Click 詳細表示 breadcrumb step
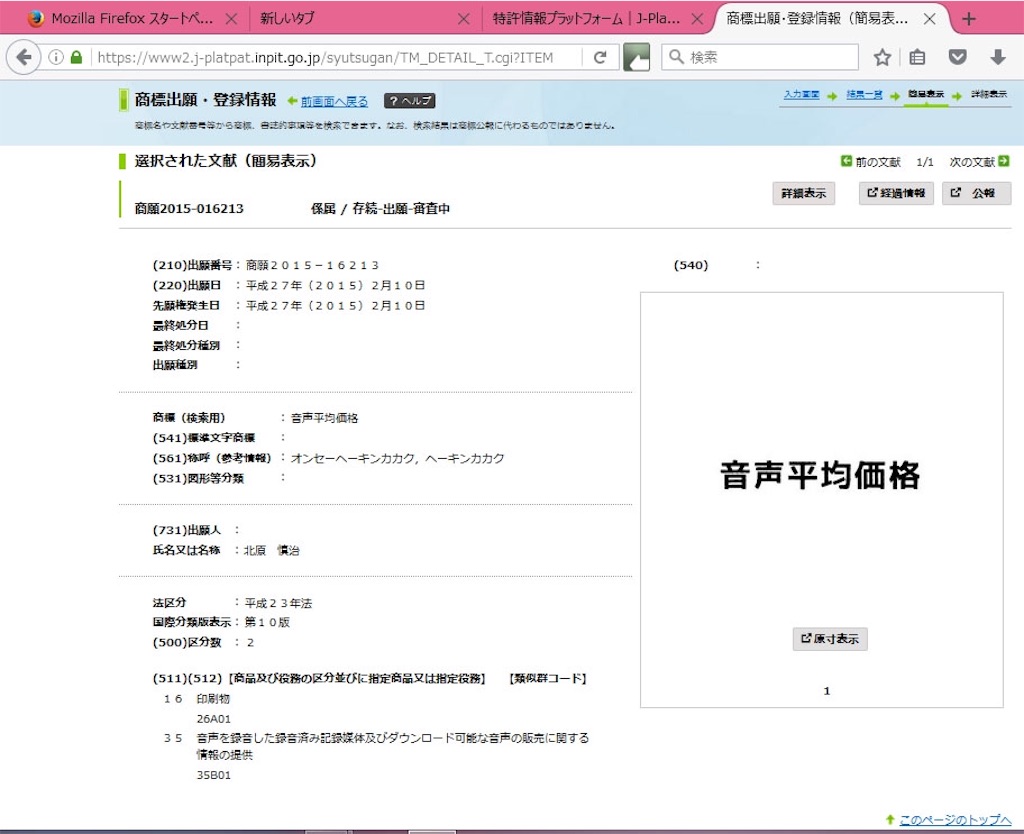Screen dimensions: 1024x834 pos(989,94)
